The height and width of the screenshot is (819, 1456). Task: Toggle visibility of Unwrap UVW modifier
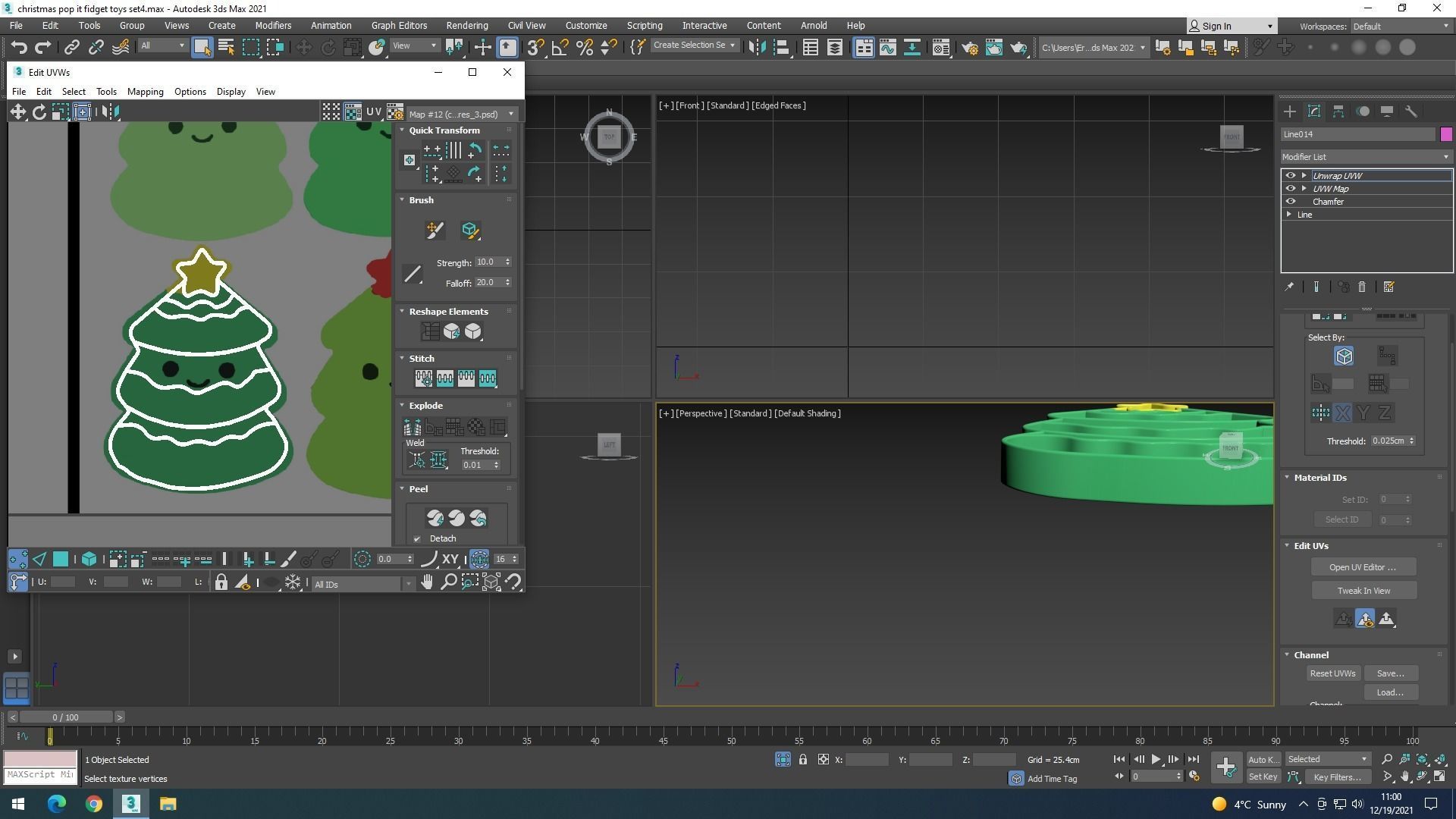1291,176
